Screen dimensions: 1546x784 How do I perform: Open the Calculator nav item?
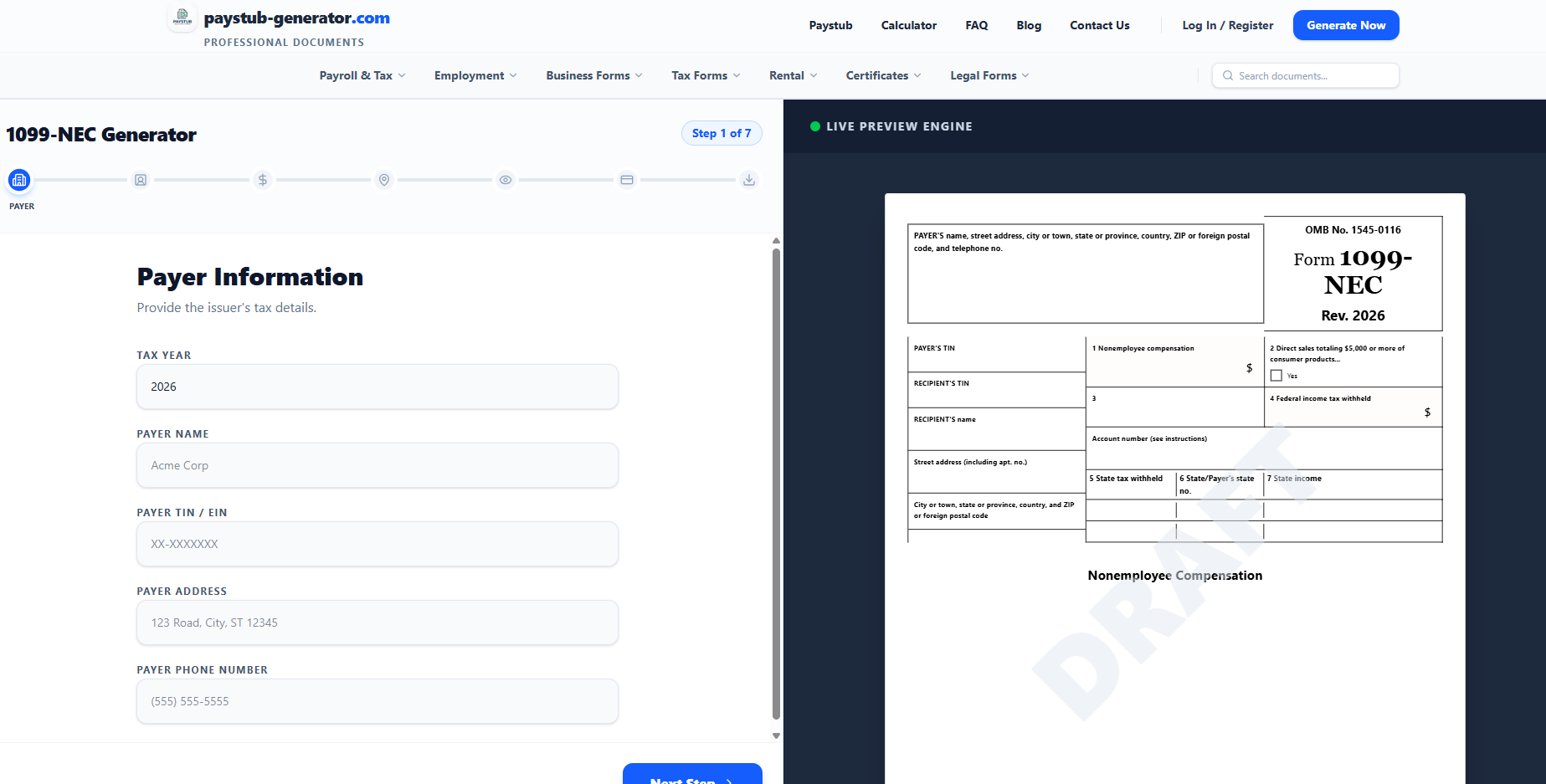[909, 25]
